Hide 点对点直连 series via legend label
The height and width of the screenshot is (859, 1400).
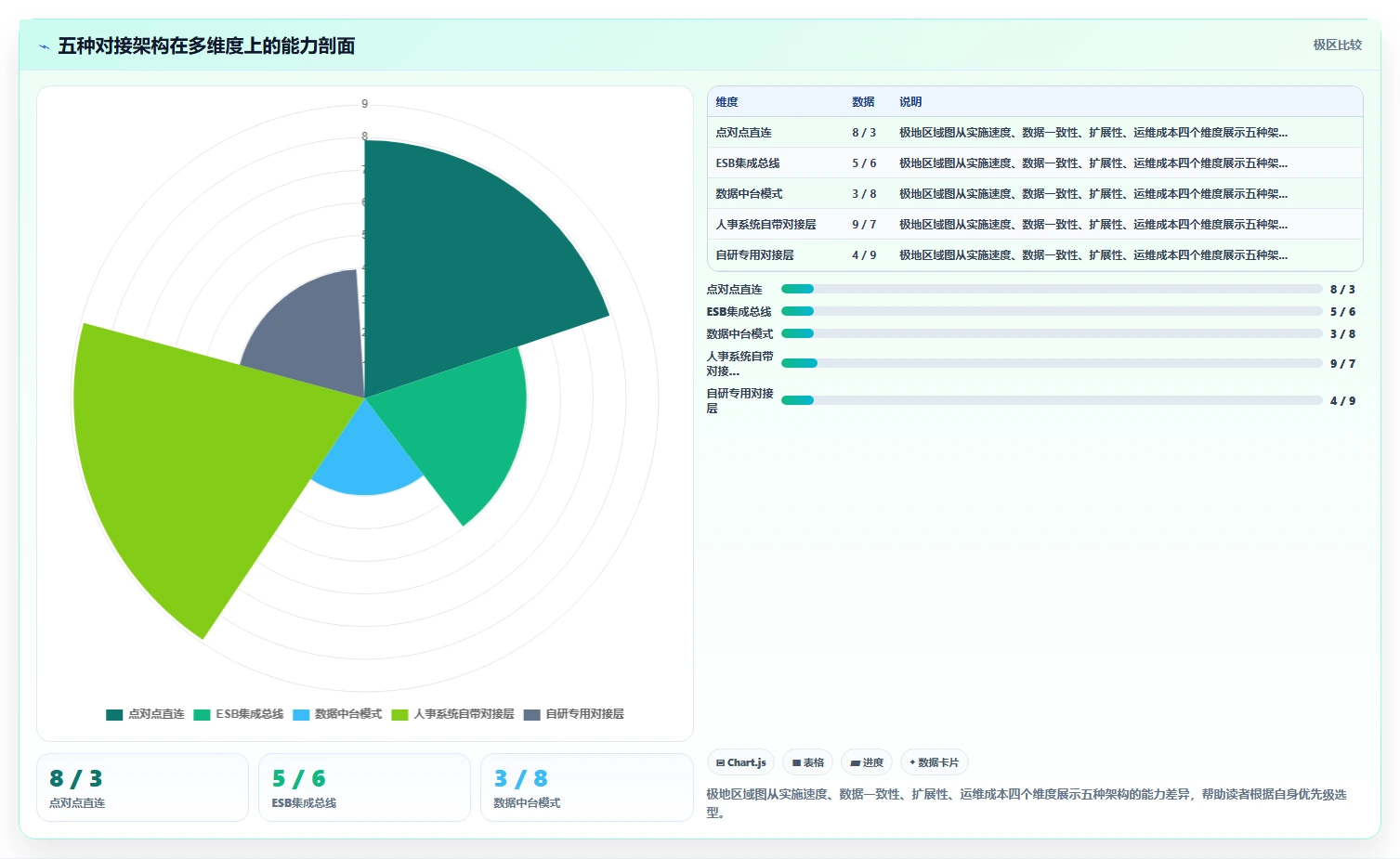point(156,714)
